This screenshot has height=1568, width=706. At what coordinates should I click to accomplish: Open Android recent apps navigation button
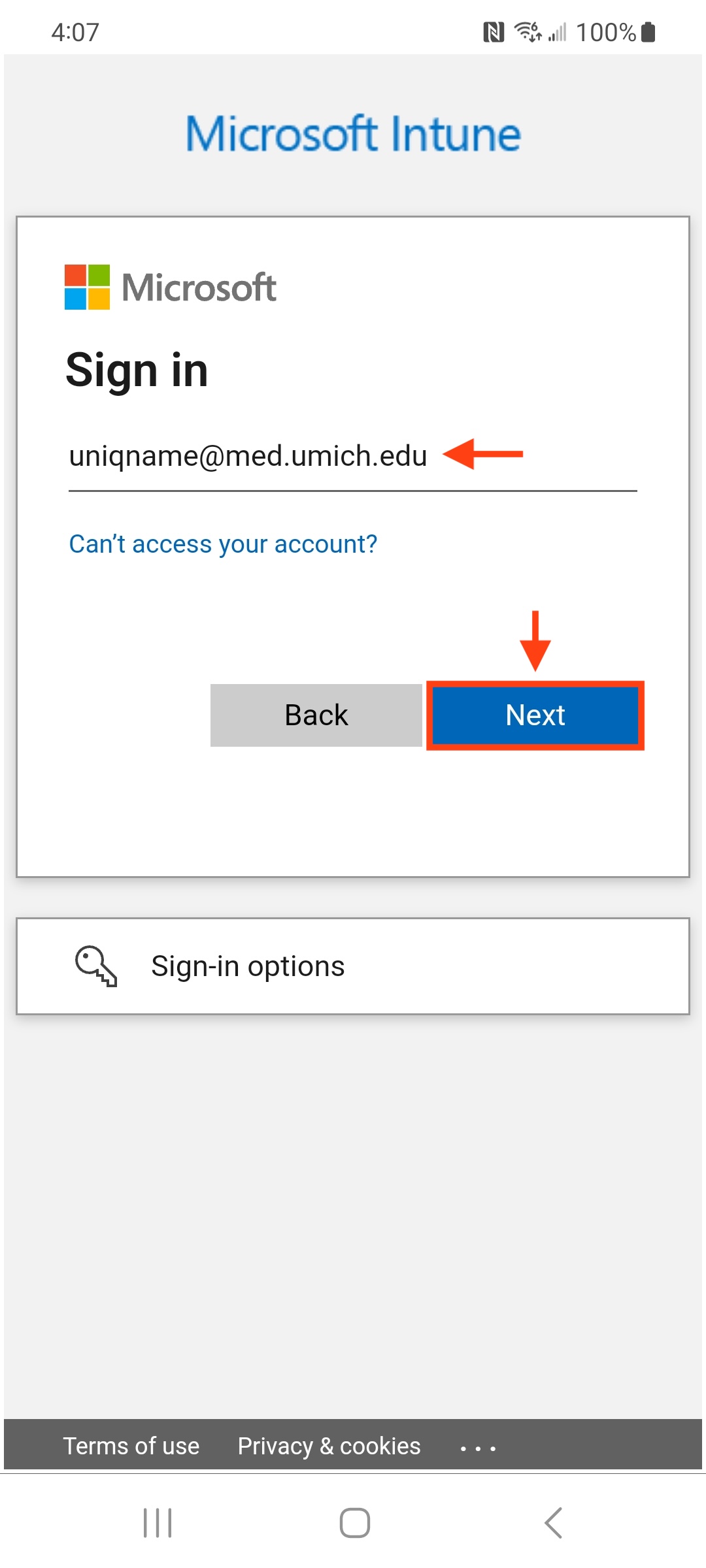pyautogui.click(x=158, y=1523)
